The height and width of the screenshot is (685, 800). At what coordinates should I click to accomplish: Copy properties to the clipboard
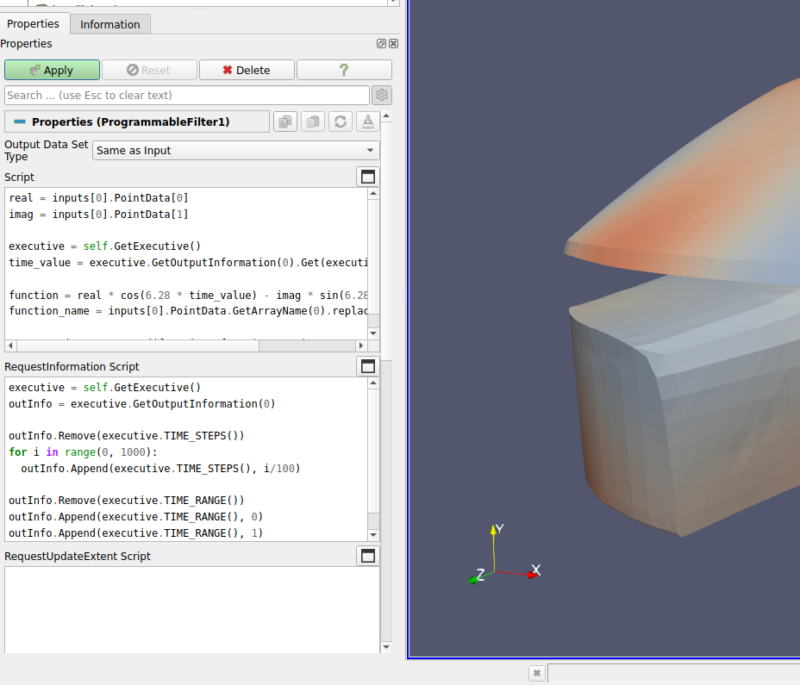pos(285,120)
